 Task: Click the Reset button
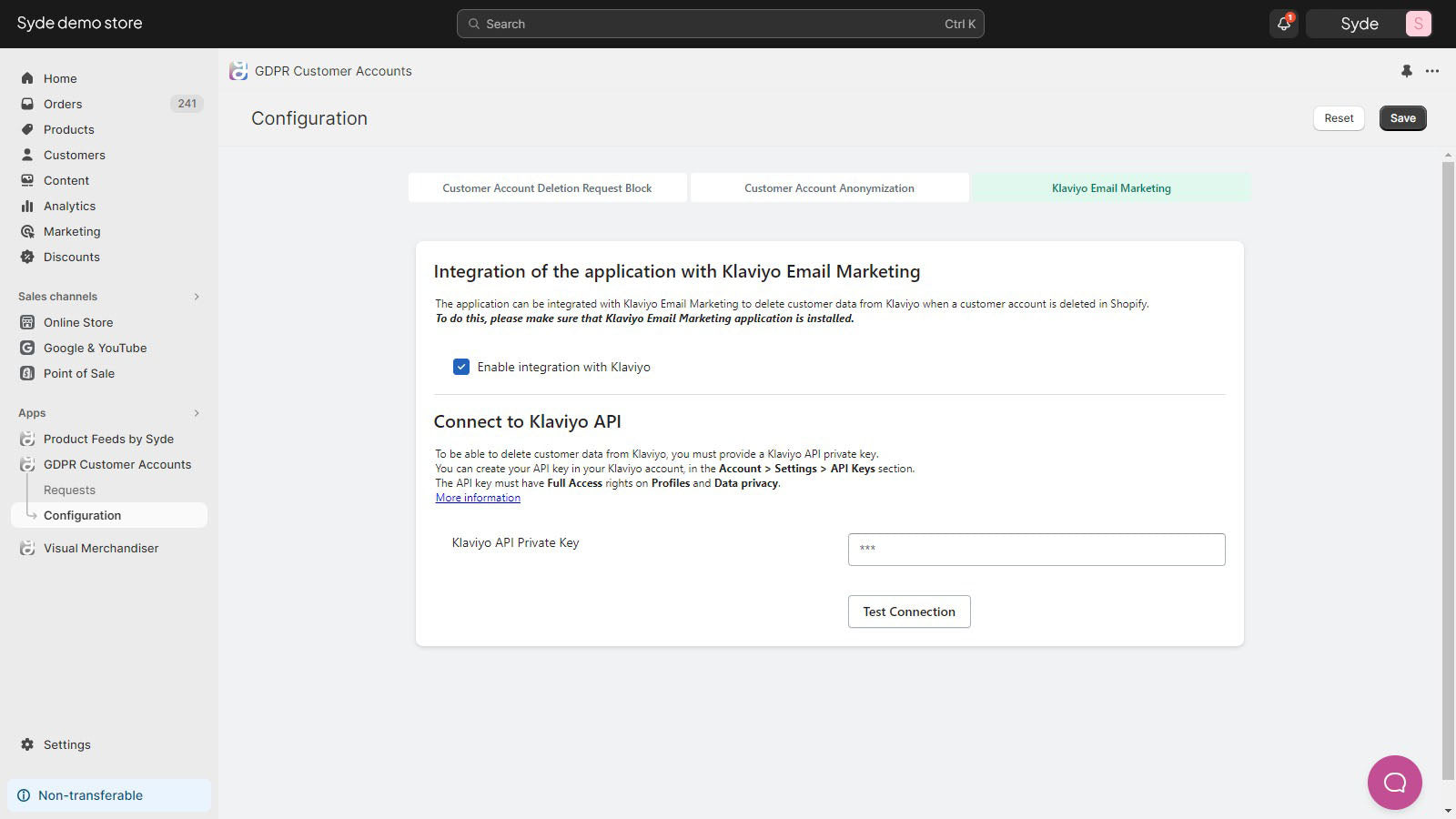coord(1339,118)
